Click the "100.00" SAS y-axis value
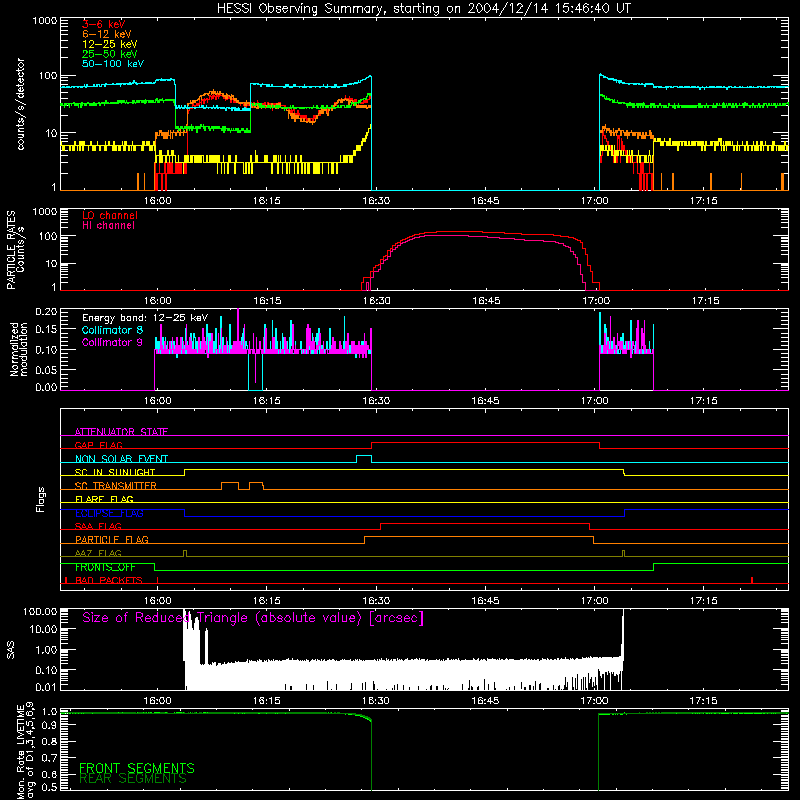This screenshot has height=800, width=800. [x=40, y=612]
